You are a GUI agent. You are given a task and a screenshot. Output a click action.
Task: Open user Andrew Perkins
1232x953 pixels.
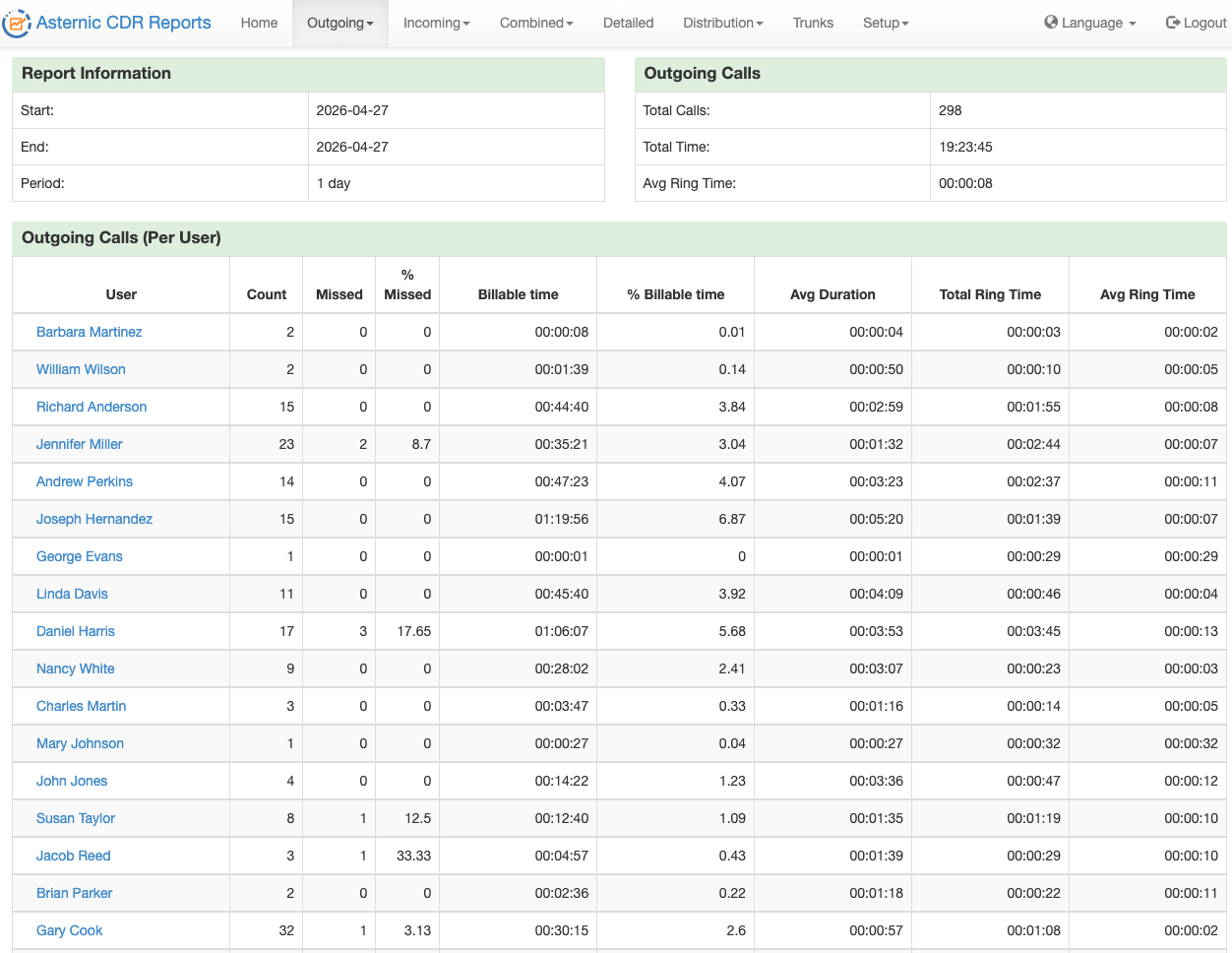click(85, 481)
